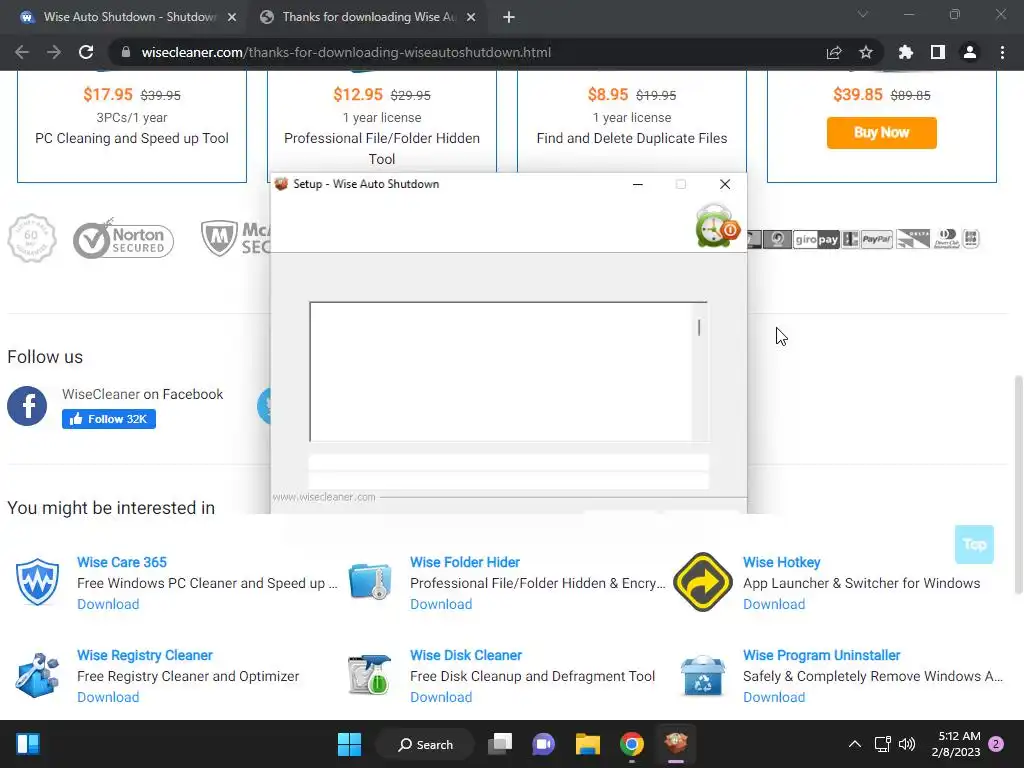
Task: Close the Setup Wise Auto Shutdown window
Action: pos(725,184)
